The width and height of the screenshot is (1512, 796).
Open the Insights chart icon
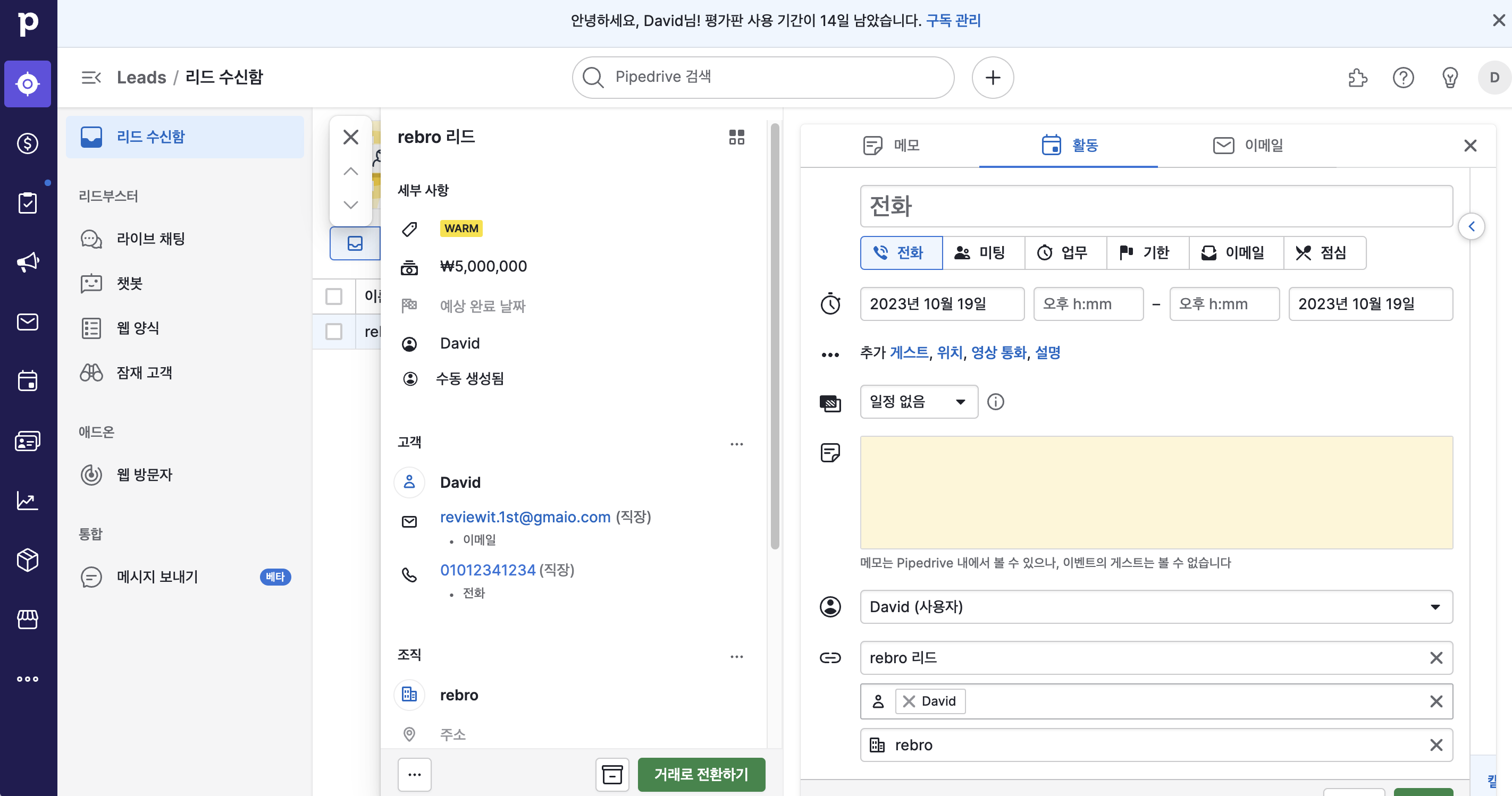[x=28, y=501]
